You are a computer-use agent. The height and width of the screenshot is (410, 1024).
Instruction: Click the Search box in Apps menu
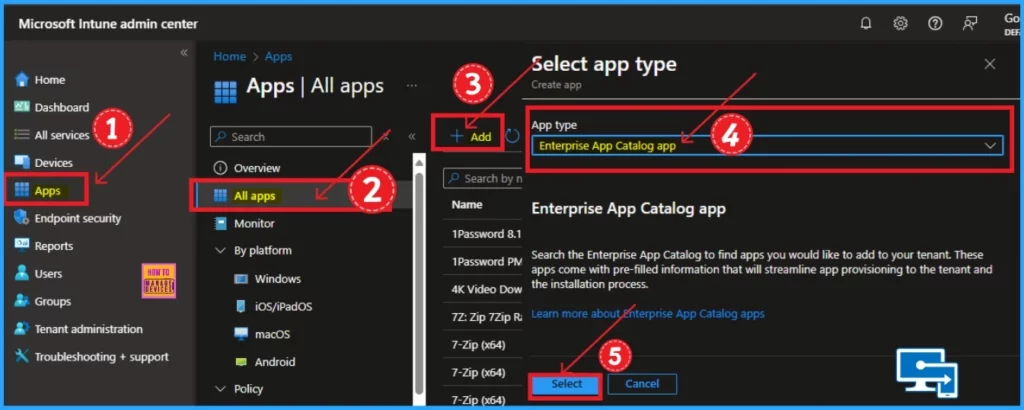[x=291, y=137]
